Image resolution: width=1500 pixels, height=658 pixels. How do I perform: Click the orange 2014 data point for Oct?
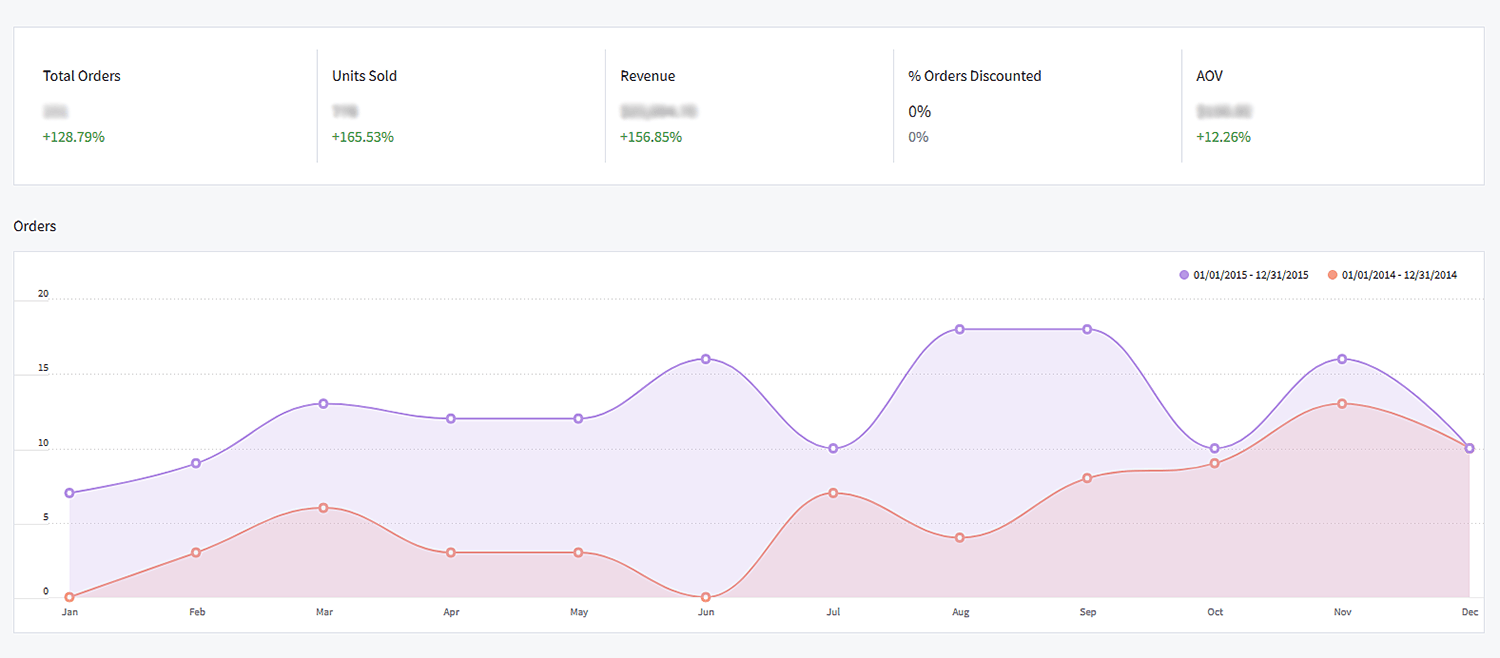(1215, 463)
